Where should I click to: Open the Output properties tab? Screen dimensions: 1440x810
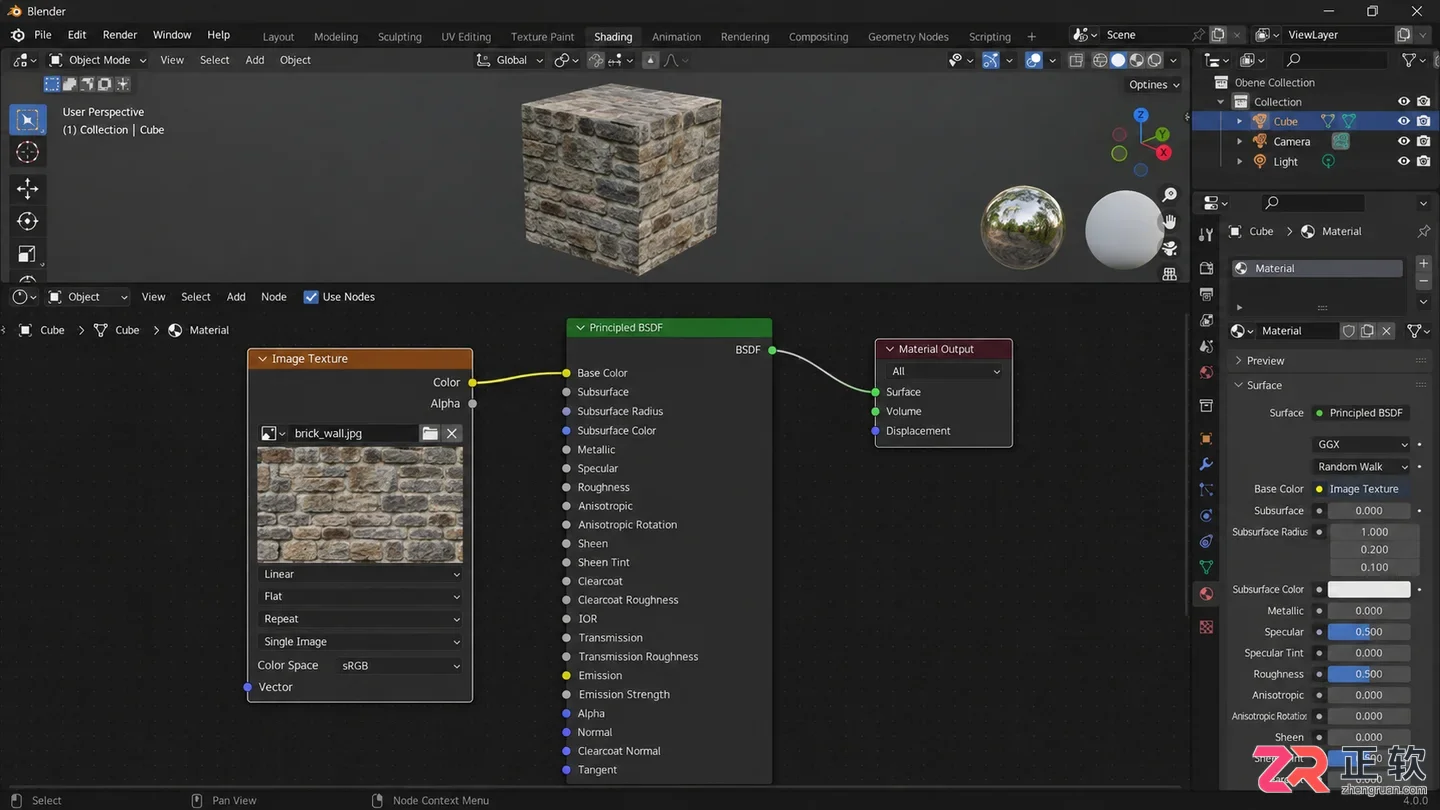point(1206,294)
